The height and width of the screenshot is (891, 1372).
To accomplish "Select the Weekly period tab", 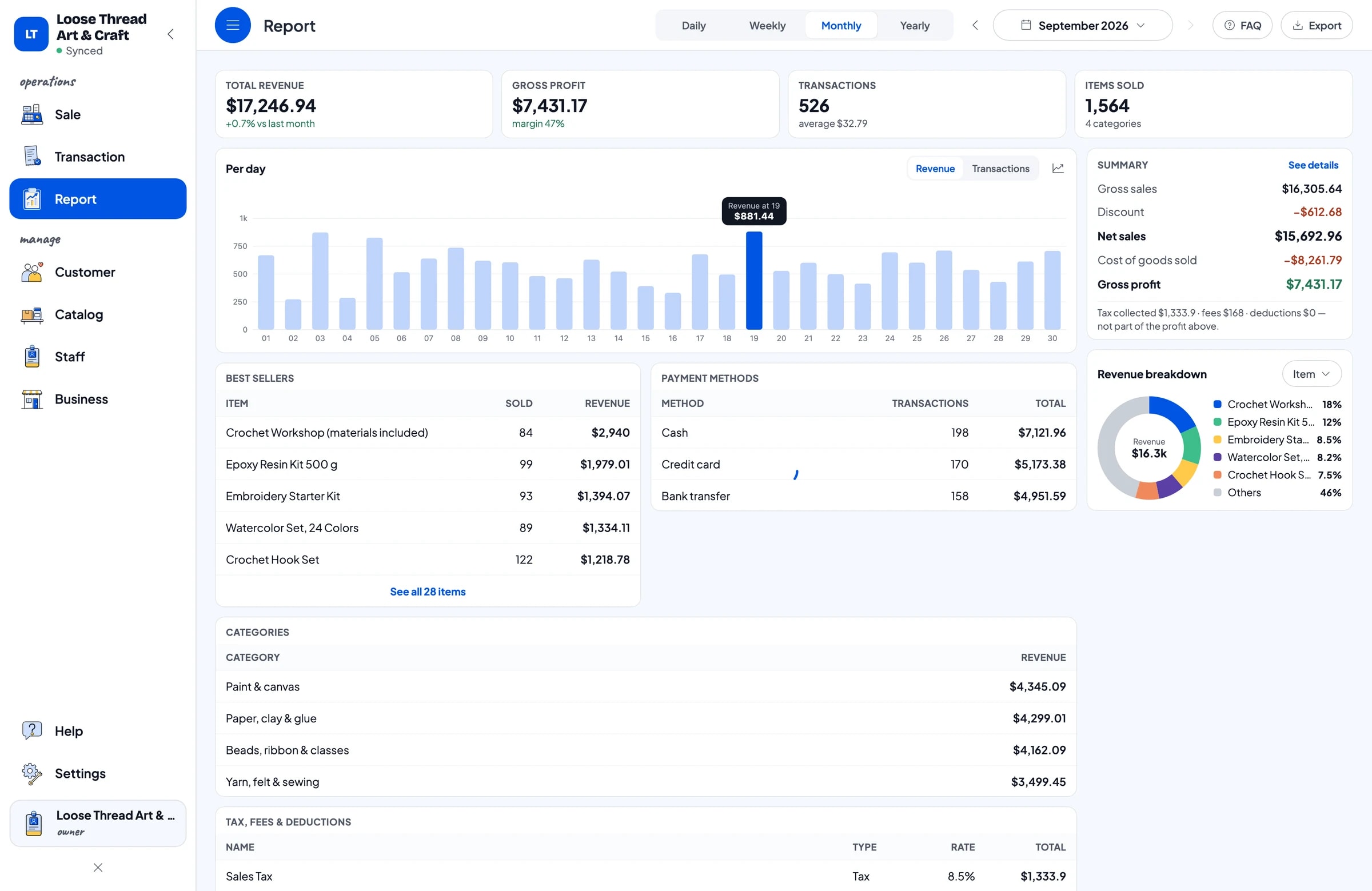I will (x=767, y=25).
